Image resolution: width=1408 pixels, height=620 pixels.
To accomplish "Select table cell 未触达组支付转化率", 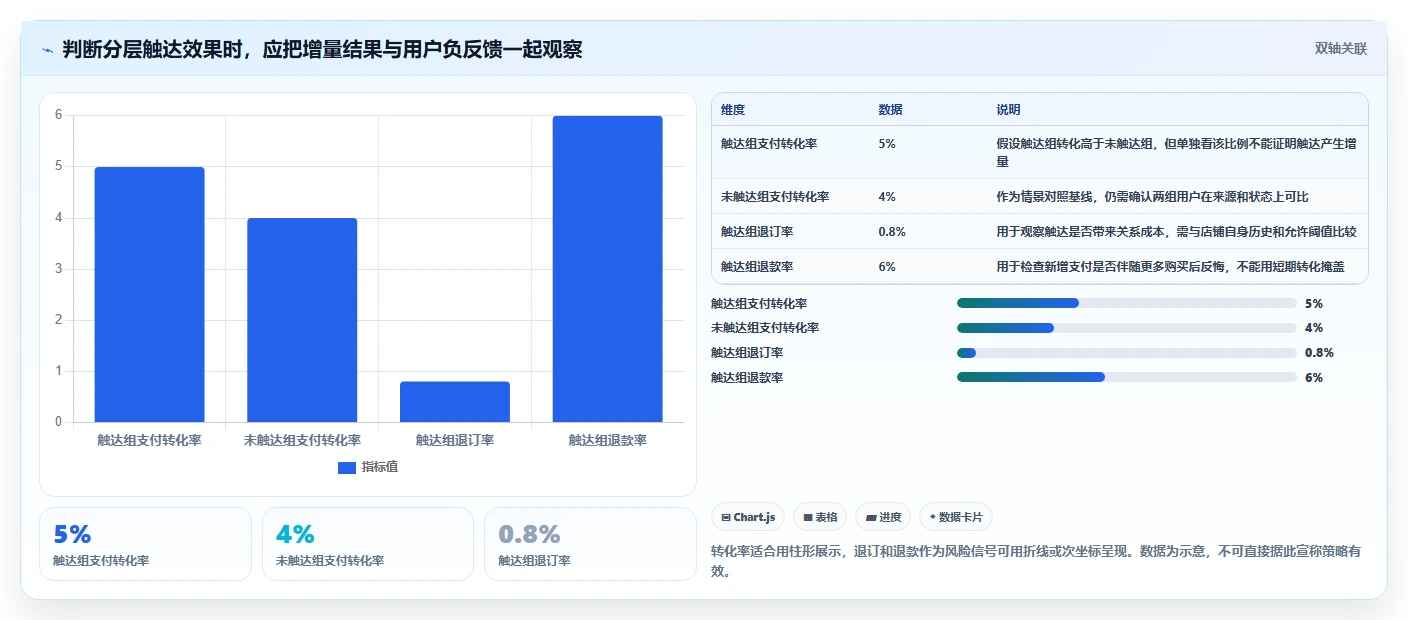I will pyautogui.click(x=775, y=197).
